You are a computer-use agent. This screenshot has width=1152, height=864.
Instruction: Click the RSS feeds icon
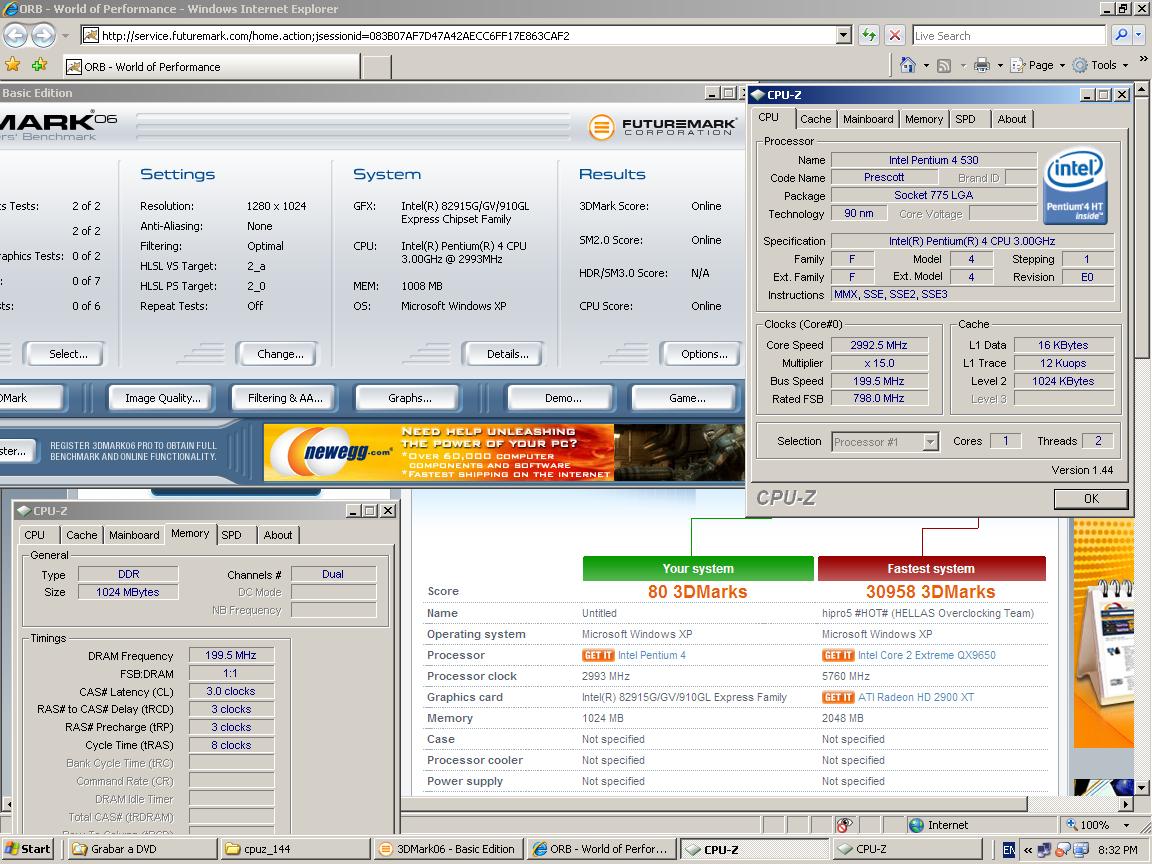coord(944,66)
